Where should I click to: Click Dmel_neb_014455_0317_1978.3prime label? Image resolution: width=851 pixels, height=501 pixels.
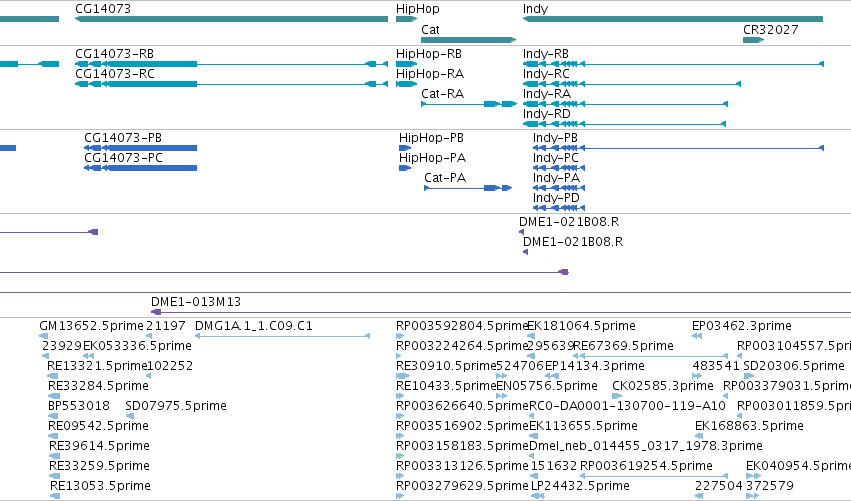tap(646, 447)
